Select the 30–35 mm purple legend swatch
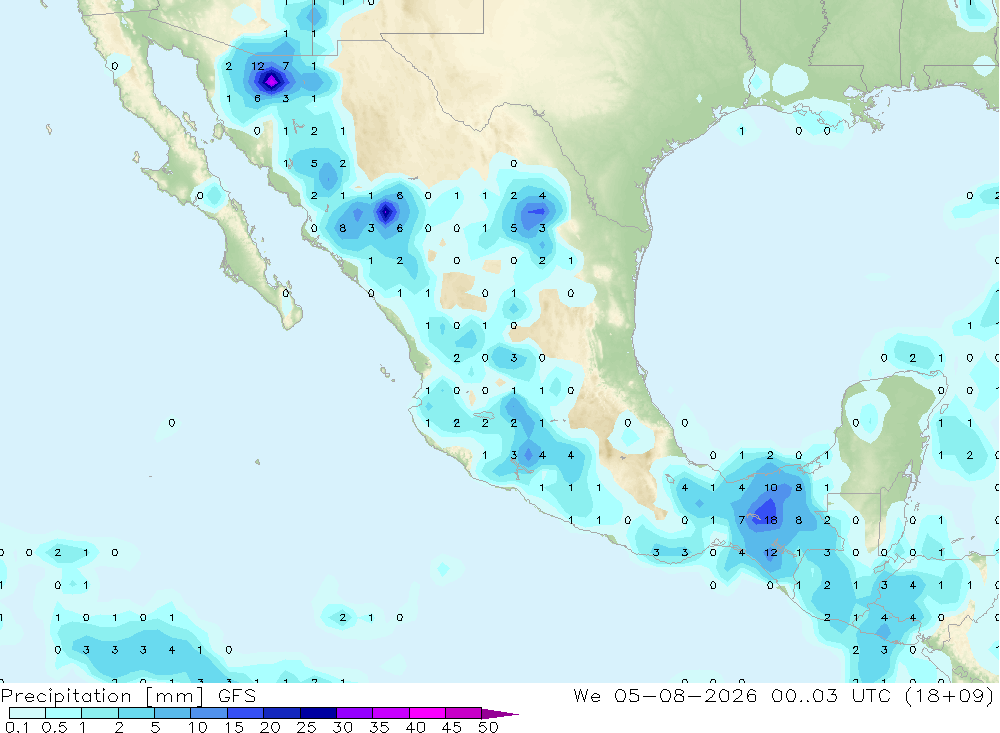Screen dimensions: 1000x733 click(x=355, y=713)
